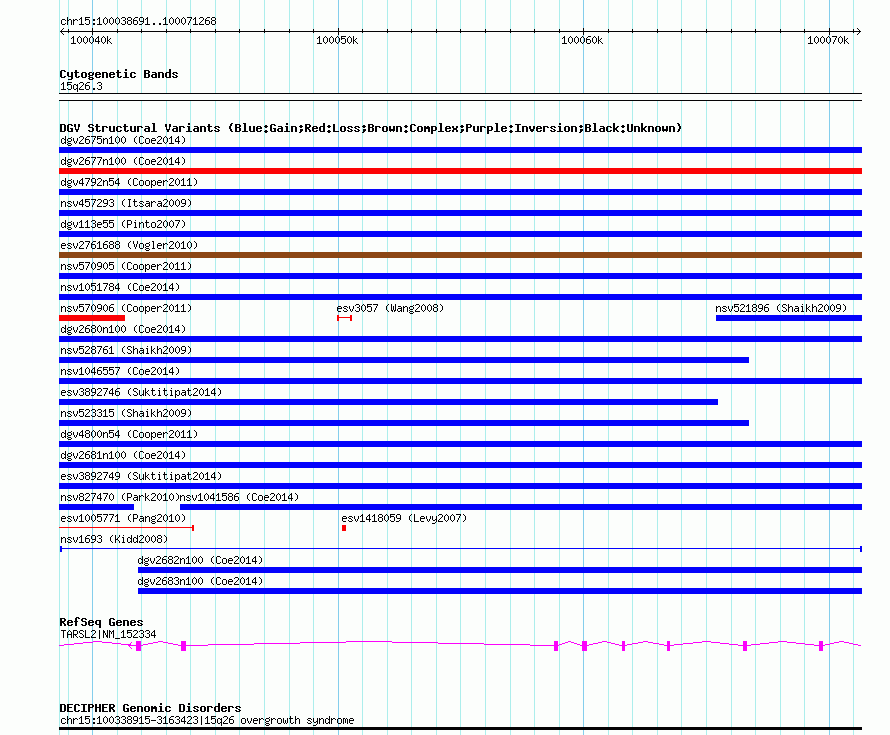The width and height of the screenshot is (890, 735).
Task: Click dgv2681n100 (Coe2014) label
Action: pyautogui.click(x=123, y=455)
